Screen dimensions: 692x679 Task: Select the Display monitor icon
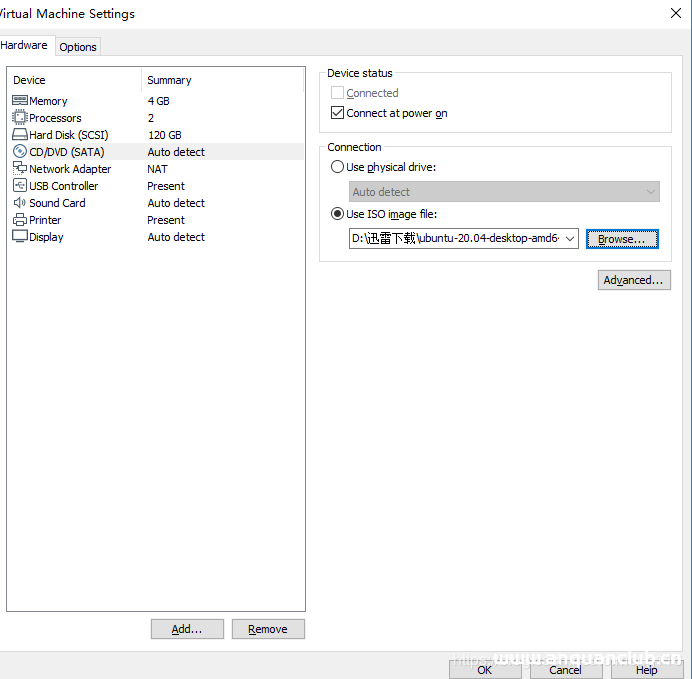point(20,237)
